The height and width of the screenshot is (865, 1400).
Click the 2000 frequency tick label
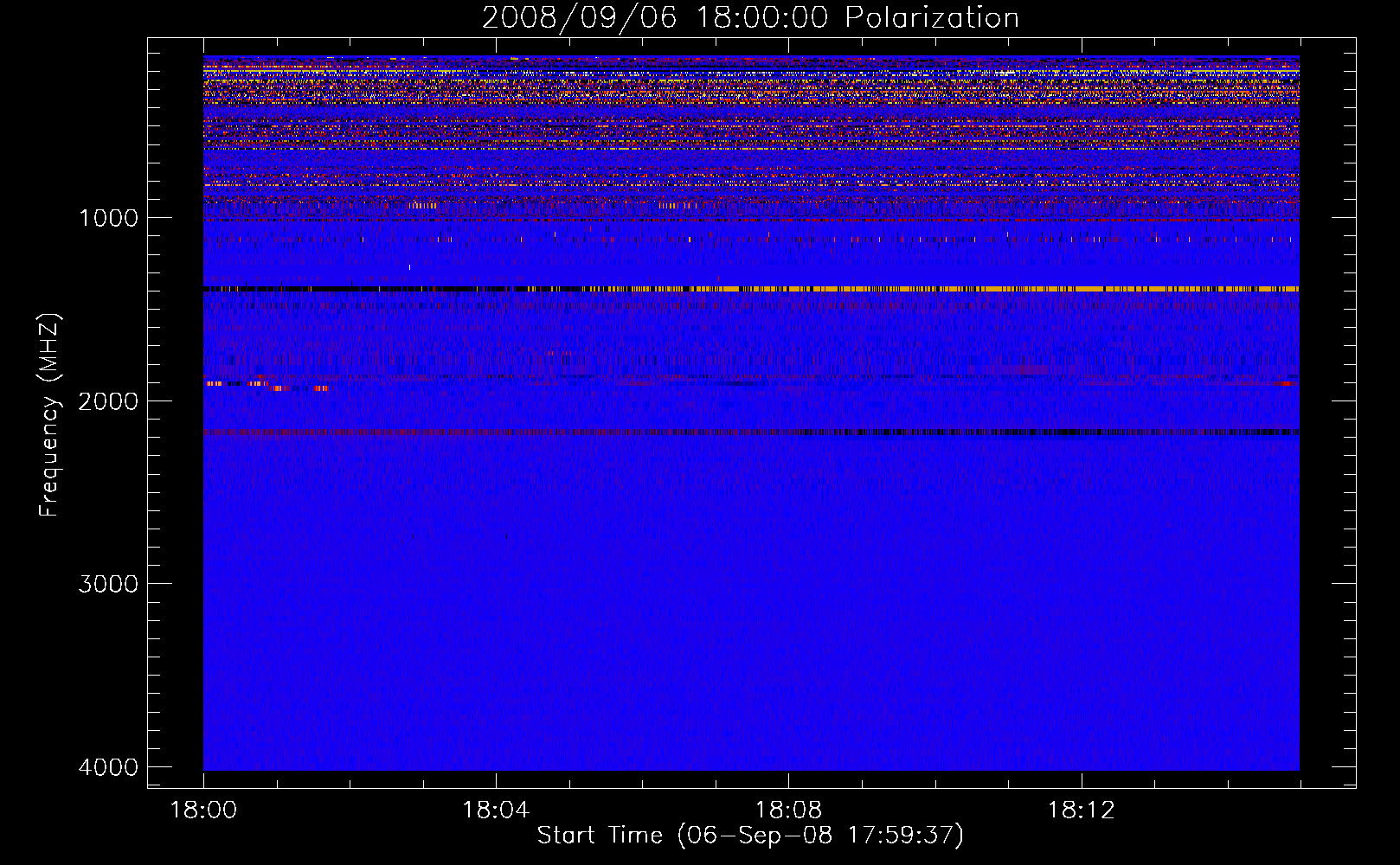pos(108,401)
